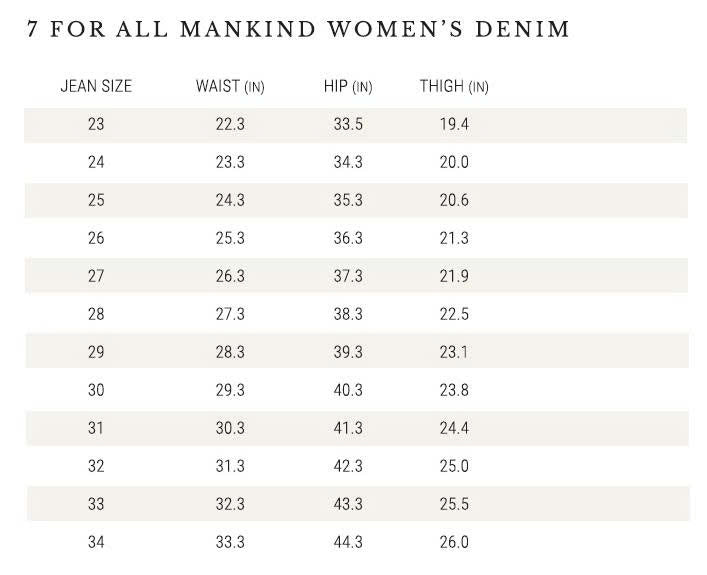
Task: Select hip value 42.3
Action: 348,467
